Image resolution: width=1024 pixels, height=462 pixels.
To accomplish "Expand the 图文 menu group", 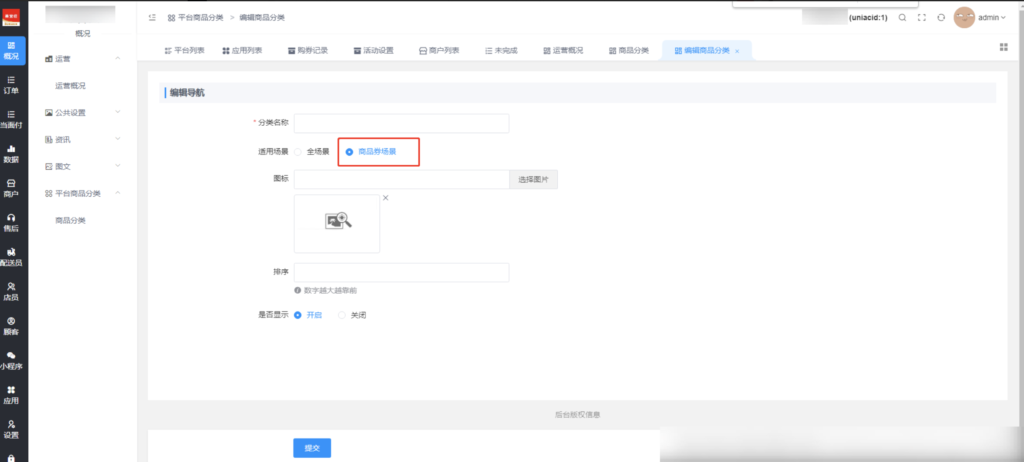I will pos(84,167).
